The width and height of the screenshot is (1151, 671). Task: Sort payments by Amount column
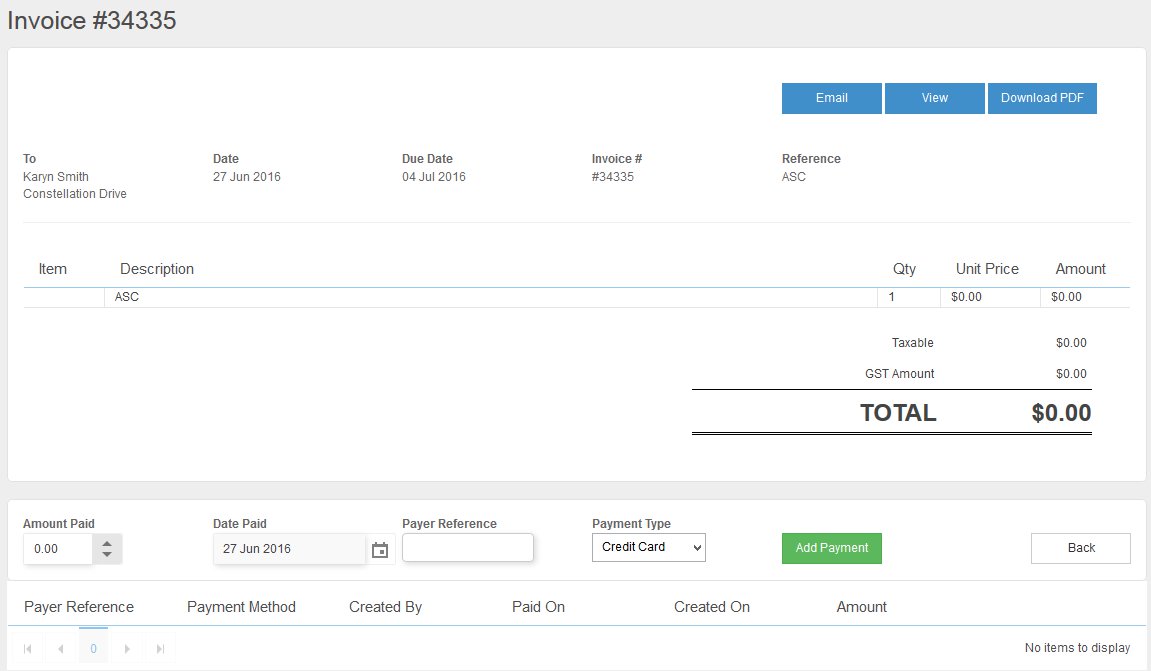coord(861,607)
